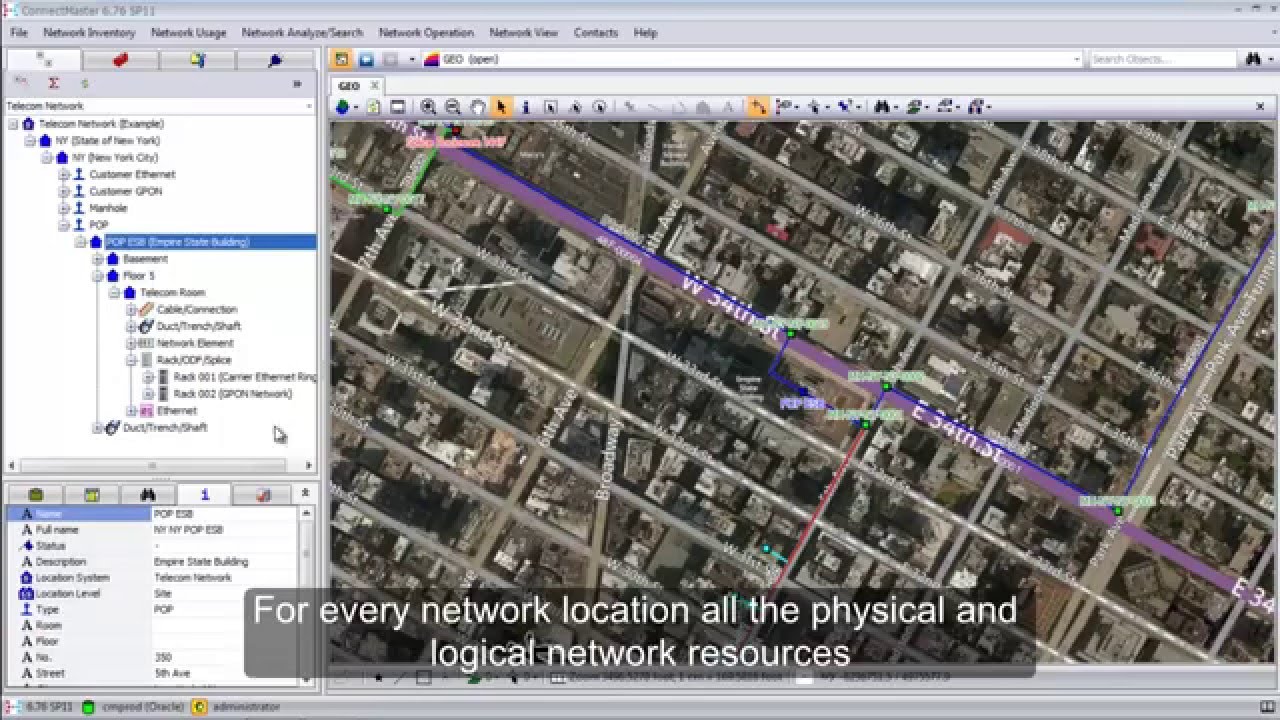Viewport: 1280px width, 720px height.
Task: Click the highlighted orange routing tool icon
Action: pyautogui.click(x=758, y=107)
